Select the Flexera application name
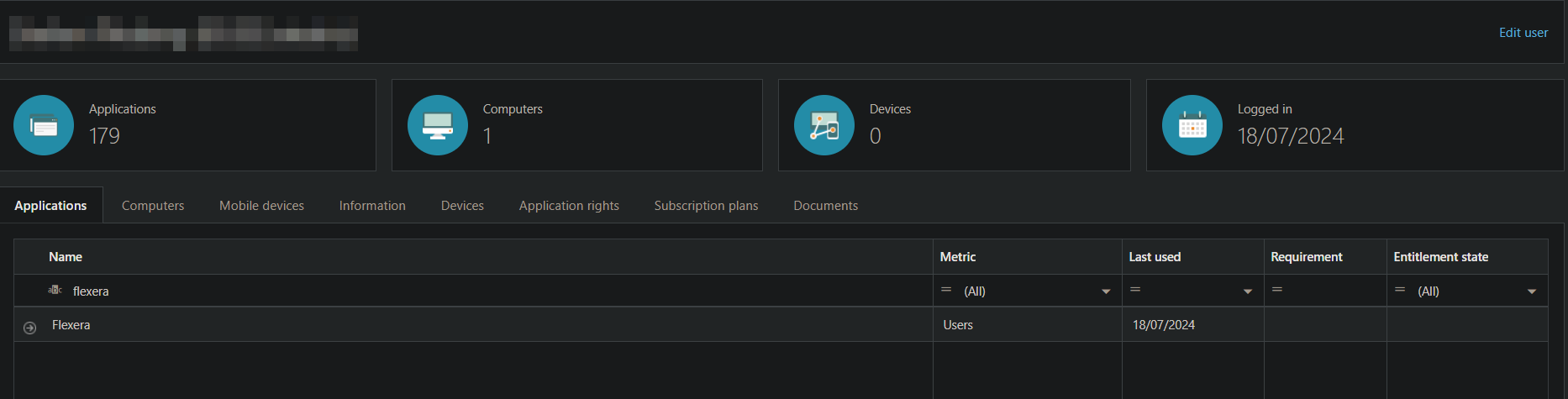 point(71,325)
